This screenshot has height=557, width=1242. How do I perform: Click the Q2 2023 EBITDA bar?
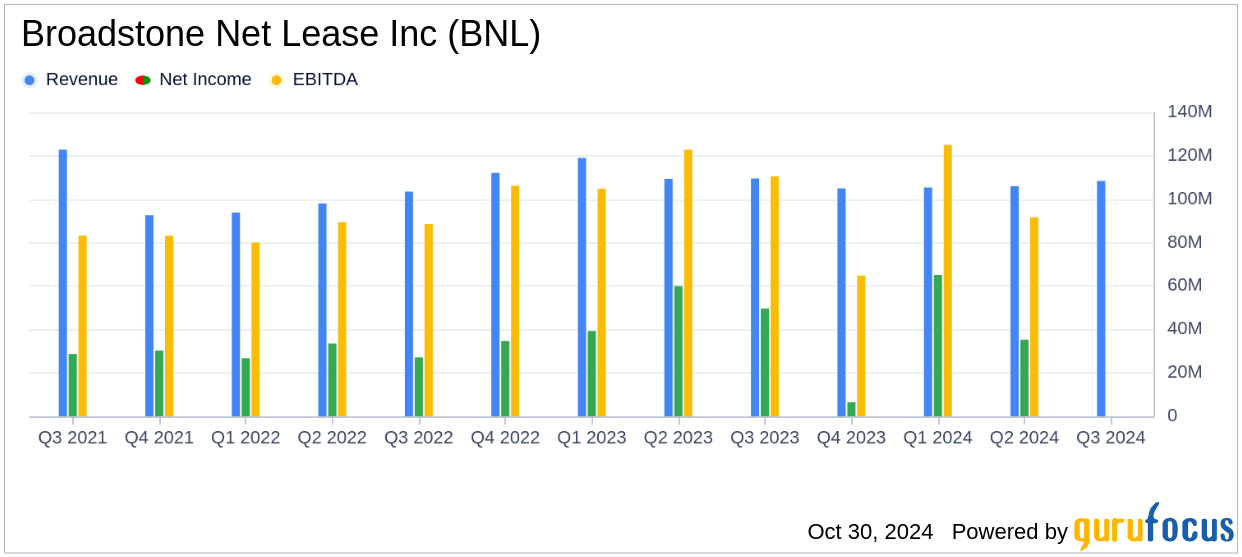tap(688, 283)
